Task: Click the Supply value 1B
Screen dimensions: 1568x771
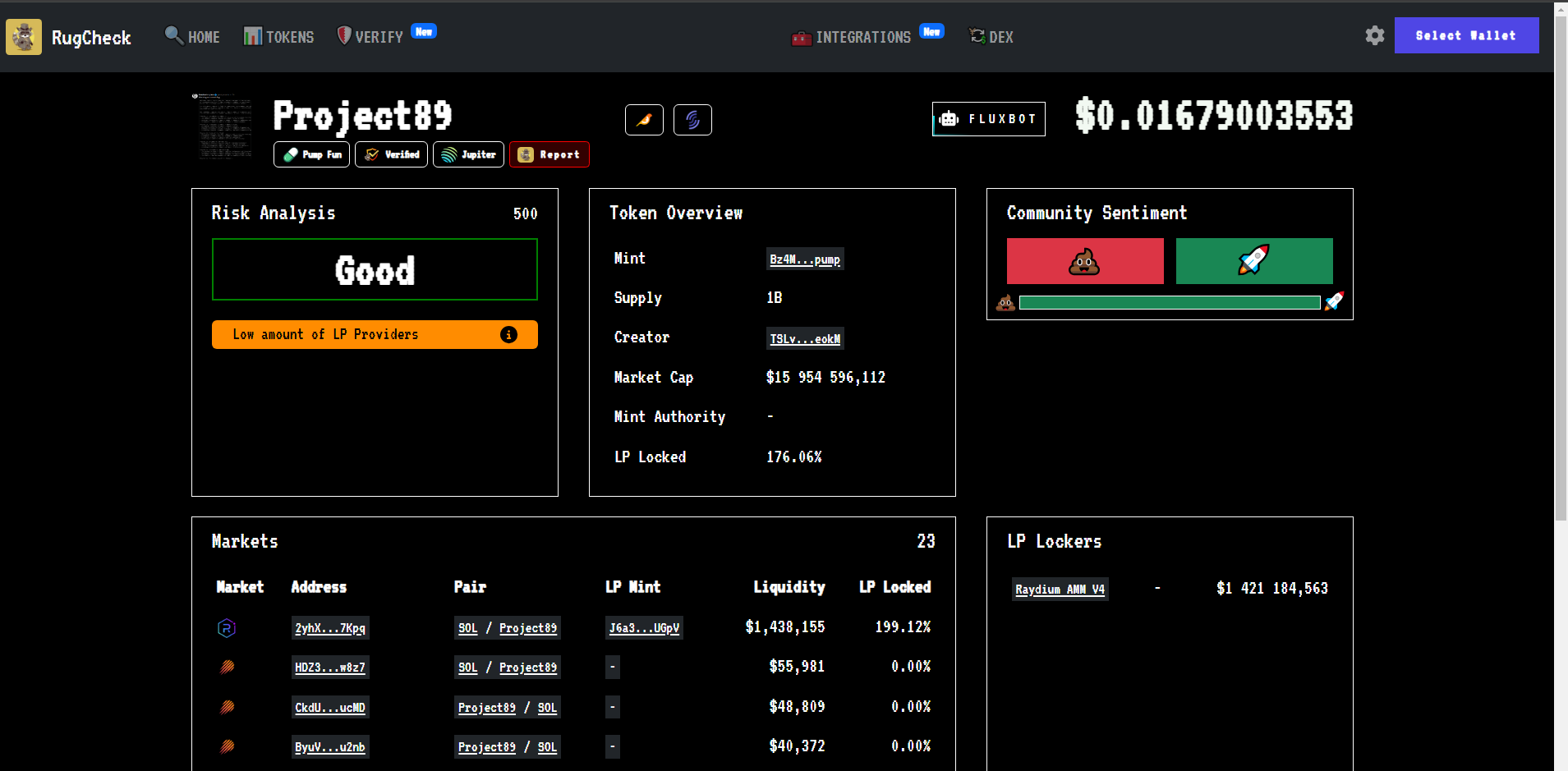Action: [775, 298]
